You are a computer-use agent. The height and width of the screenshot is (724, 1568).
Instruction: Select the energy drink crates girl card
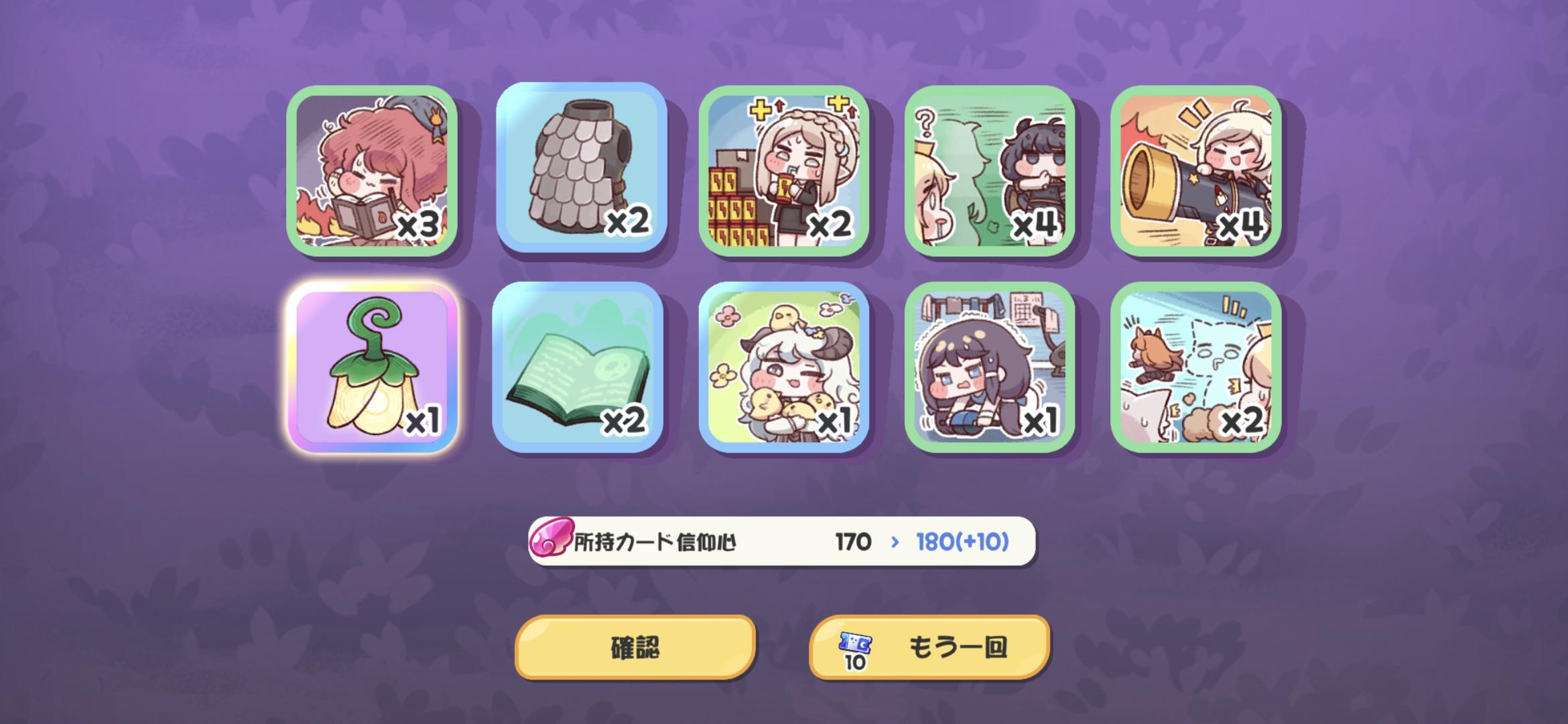coord(784,171)
